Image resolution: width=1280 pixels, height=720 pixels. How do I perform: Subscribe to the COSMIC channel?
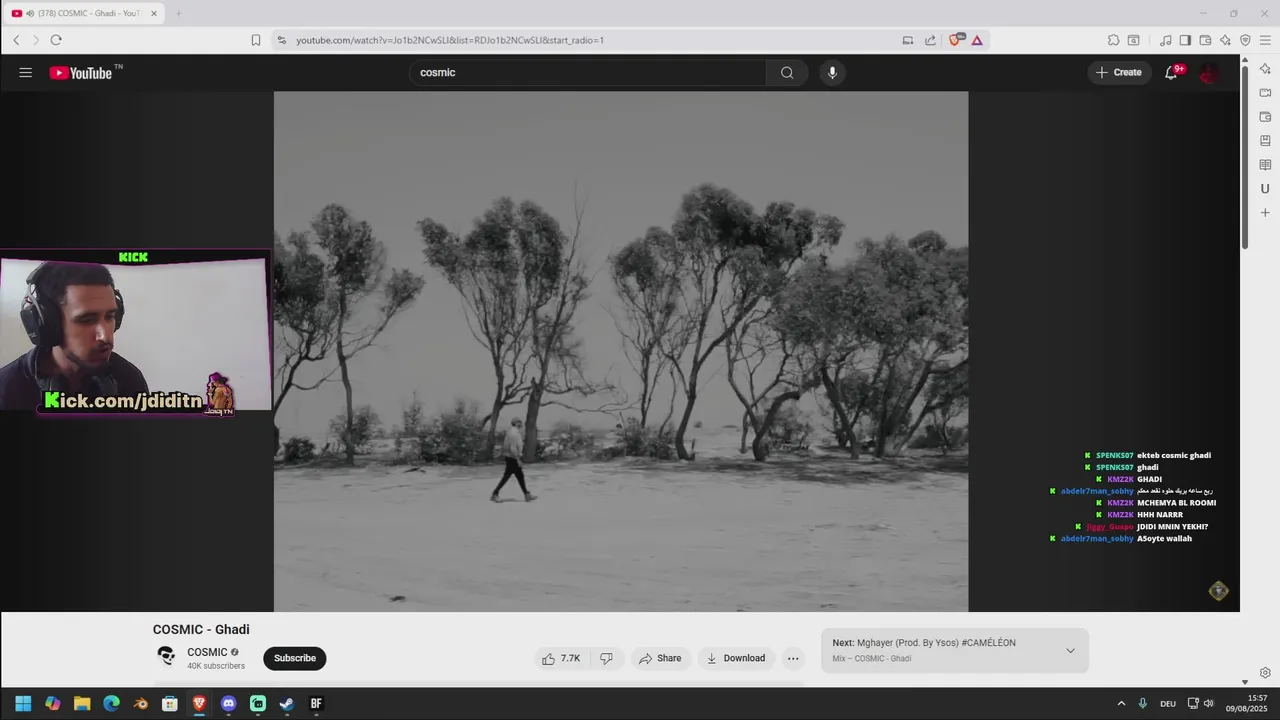(295, 658)
